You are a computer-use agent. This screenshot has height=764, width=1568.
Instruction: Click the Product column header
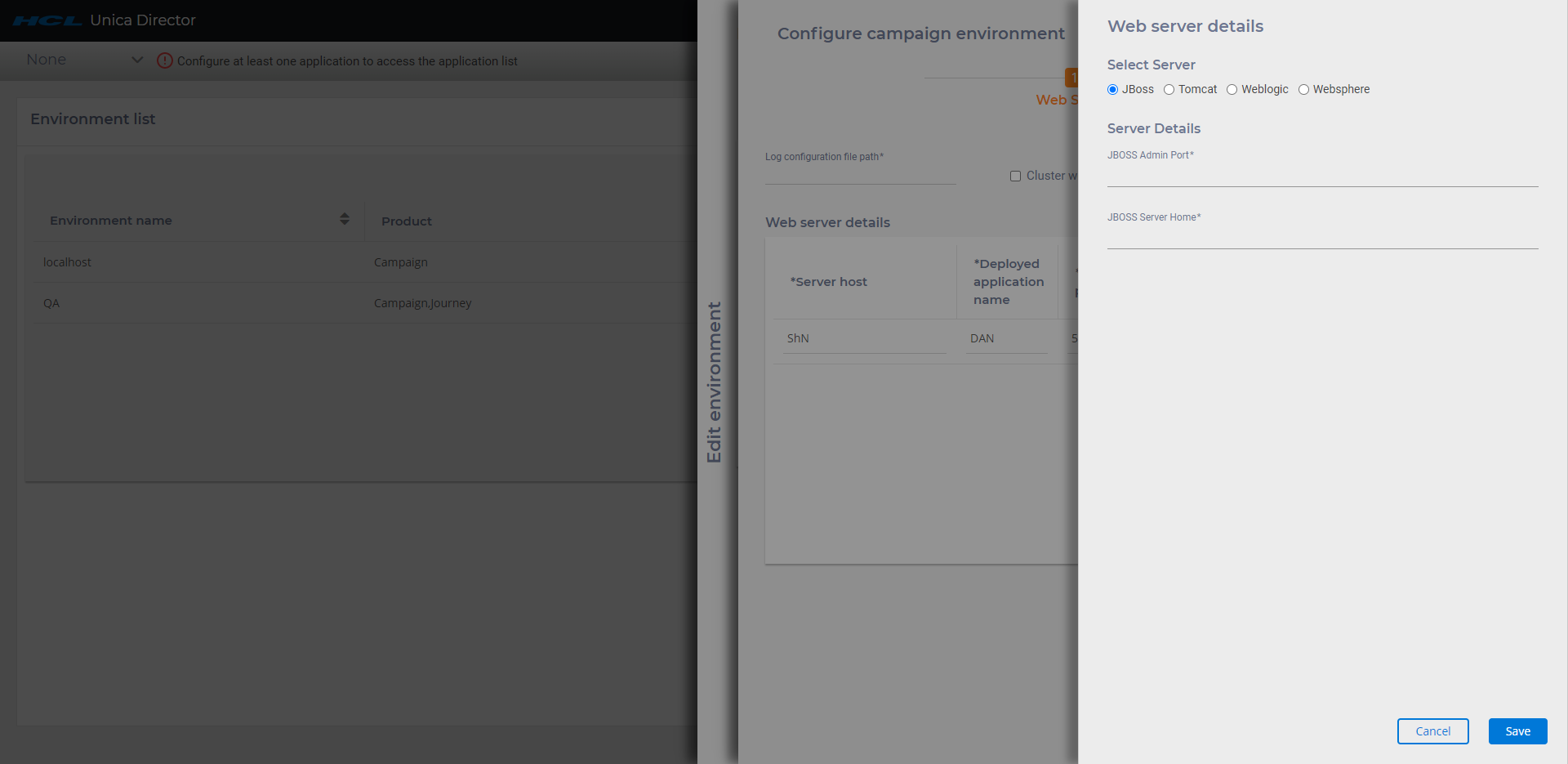(x=407, y=221)
